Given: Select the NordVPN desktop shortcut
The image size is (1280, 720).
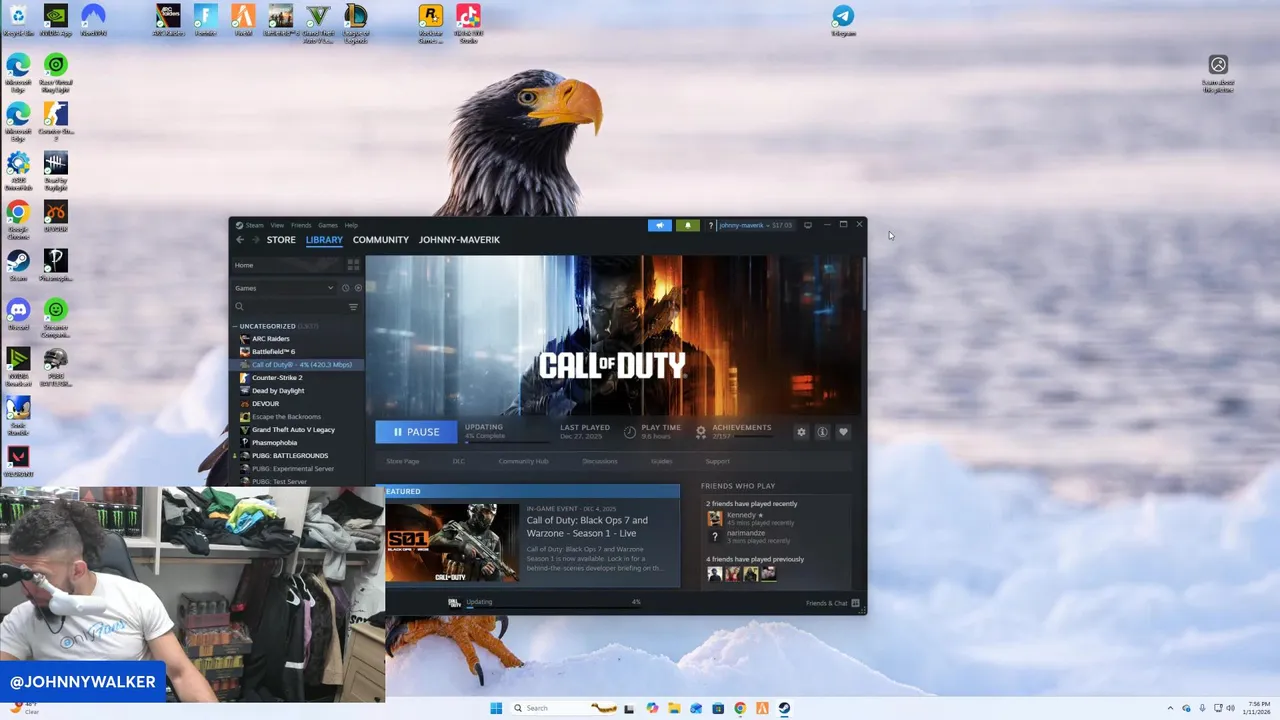Looking at the screenshot, I should pyautogui.click(x=93, y=20).
